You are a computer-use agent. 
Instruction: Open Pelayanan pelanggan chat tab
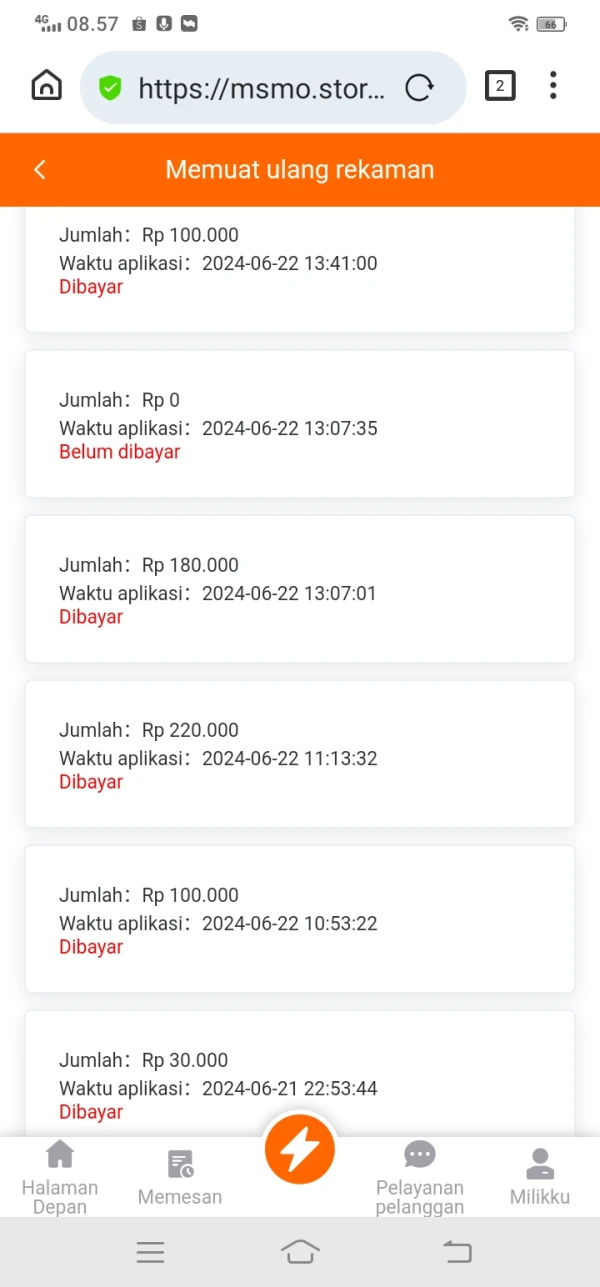coord(420,1177)
